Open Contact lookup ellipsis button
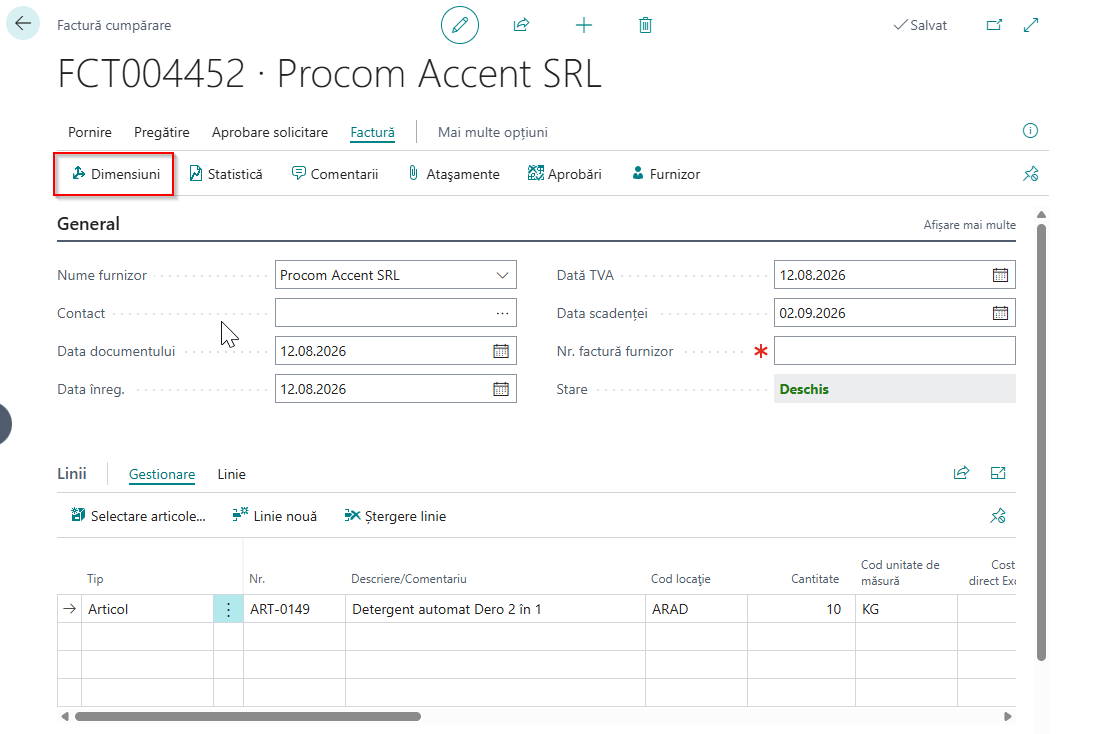 click(502, 313)
